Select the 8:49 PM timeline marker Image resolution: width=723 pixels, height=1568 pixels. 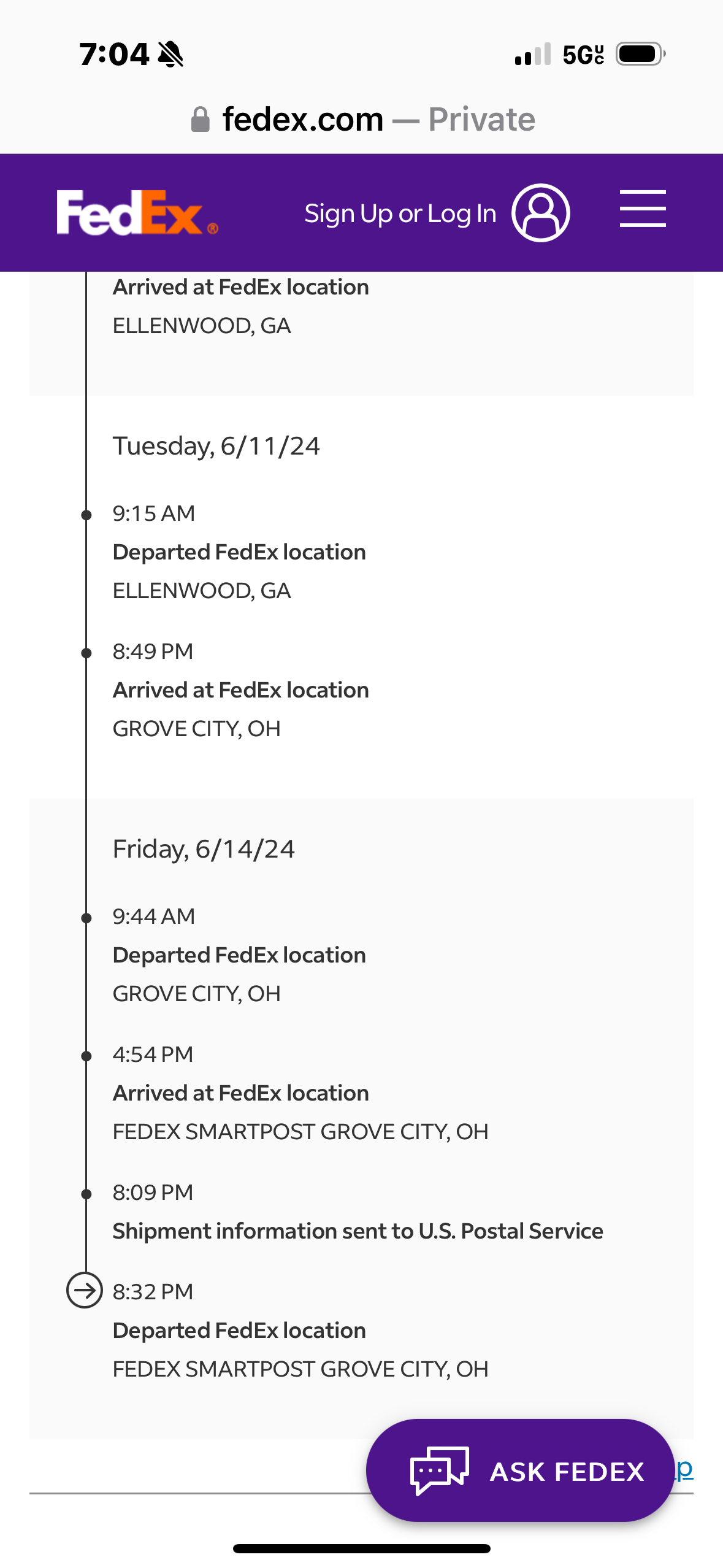86,653
